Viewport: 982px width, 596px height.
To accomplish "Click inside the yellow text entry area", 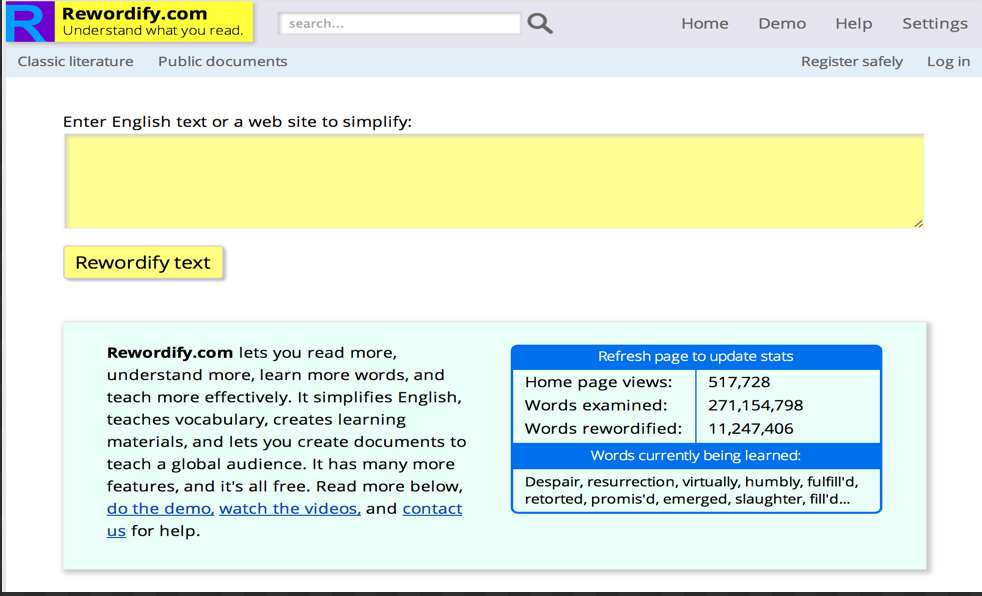I will (494, 182).
